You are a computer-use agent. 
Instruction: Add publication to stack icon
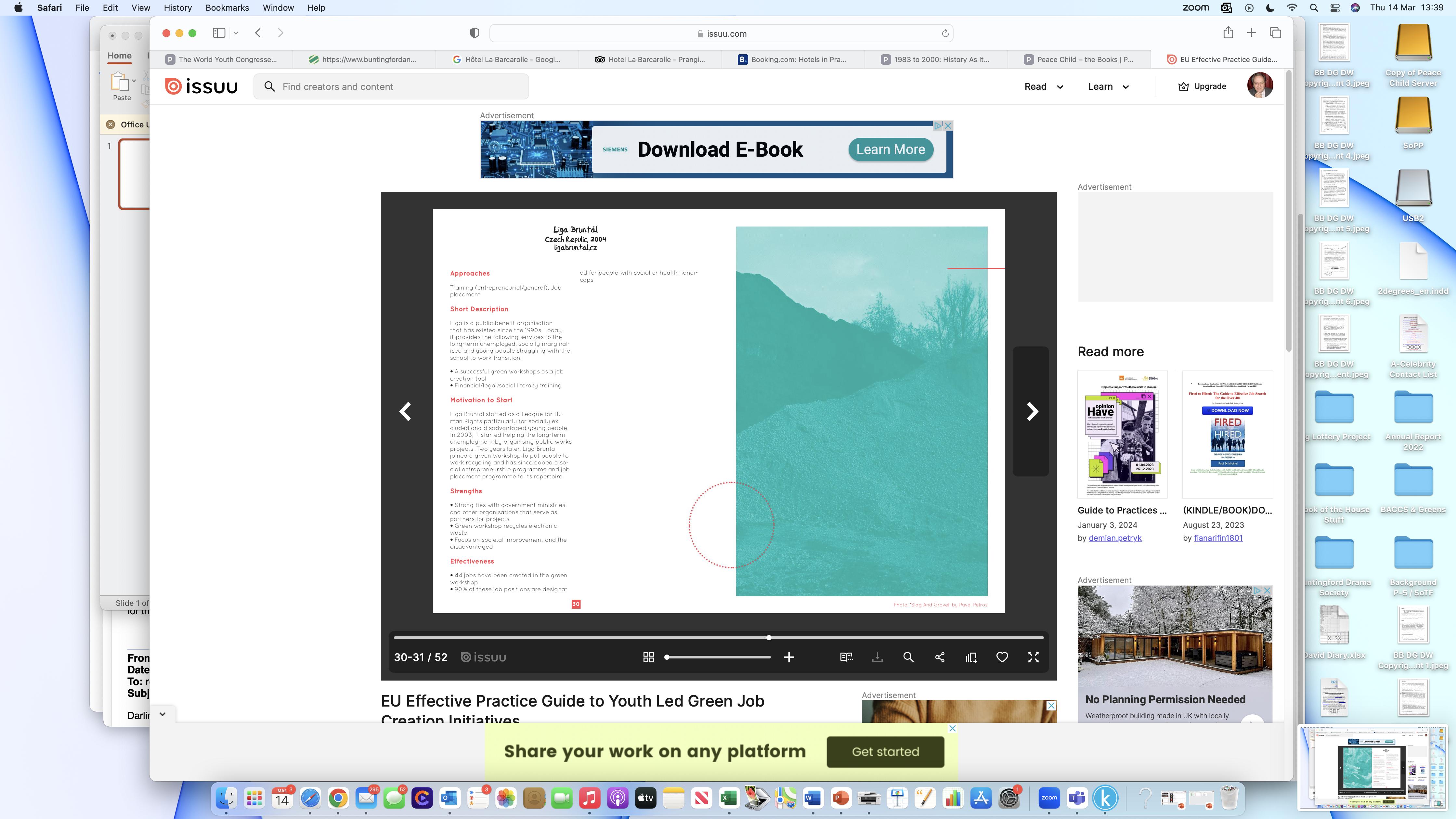pos(970,657)
